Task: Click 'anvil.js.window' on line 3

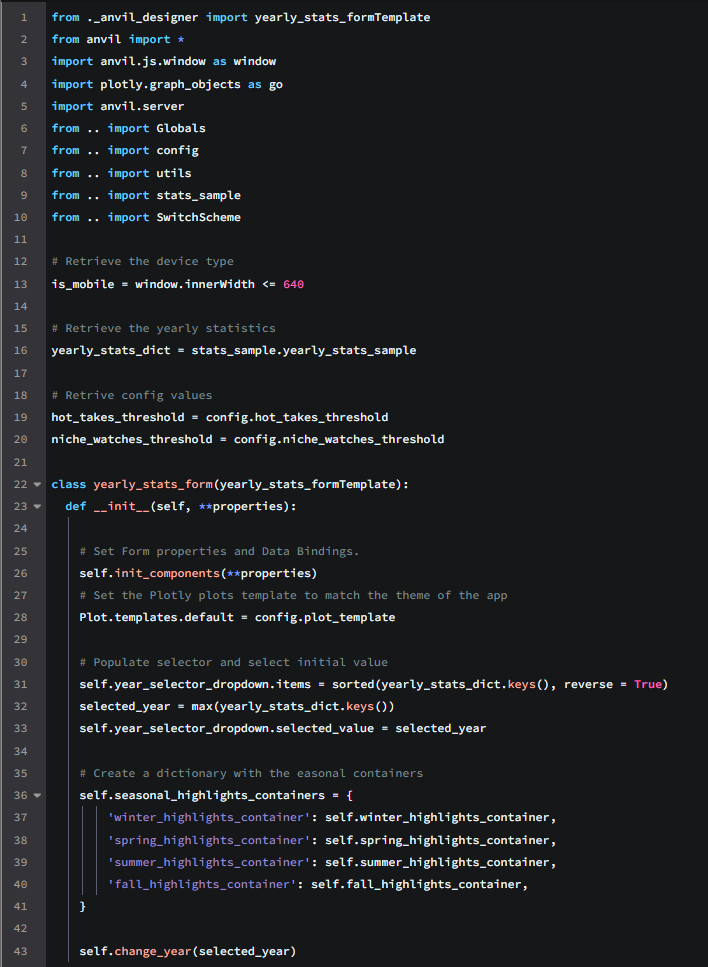Action: [x=154, y=62]
